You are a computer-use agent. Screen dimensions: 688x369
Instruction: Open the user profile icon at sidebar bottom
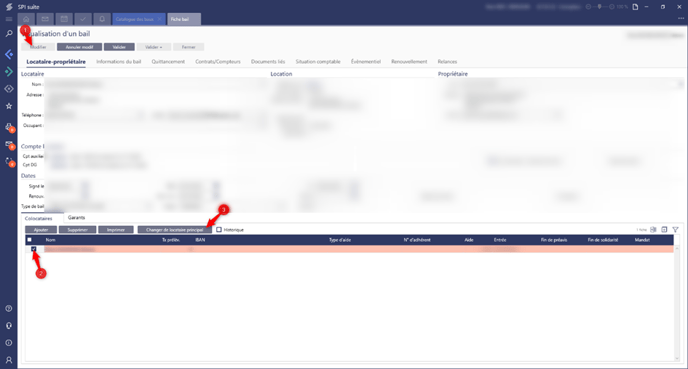(x=8, y=360)
